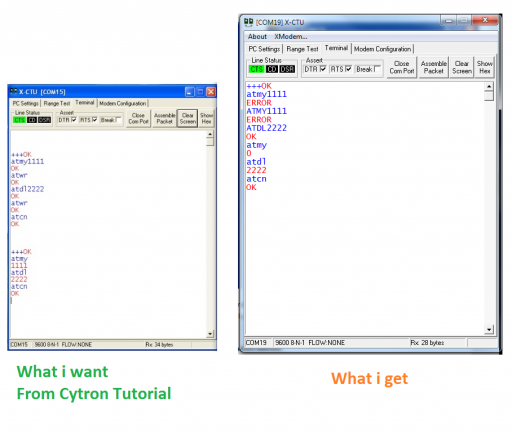Image resolution: width=512 pixels, height=433 pixels.
Task: Click scroll down arrow in COM15 terminal
Action: pos(210,334)
